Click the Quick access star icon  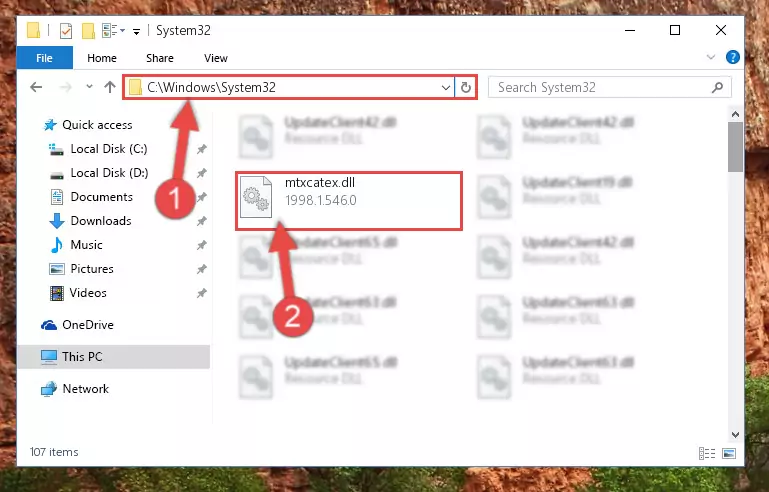click(x=50, y=125)
